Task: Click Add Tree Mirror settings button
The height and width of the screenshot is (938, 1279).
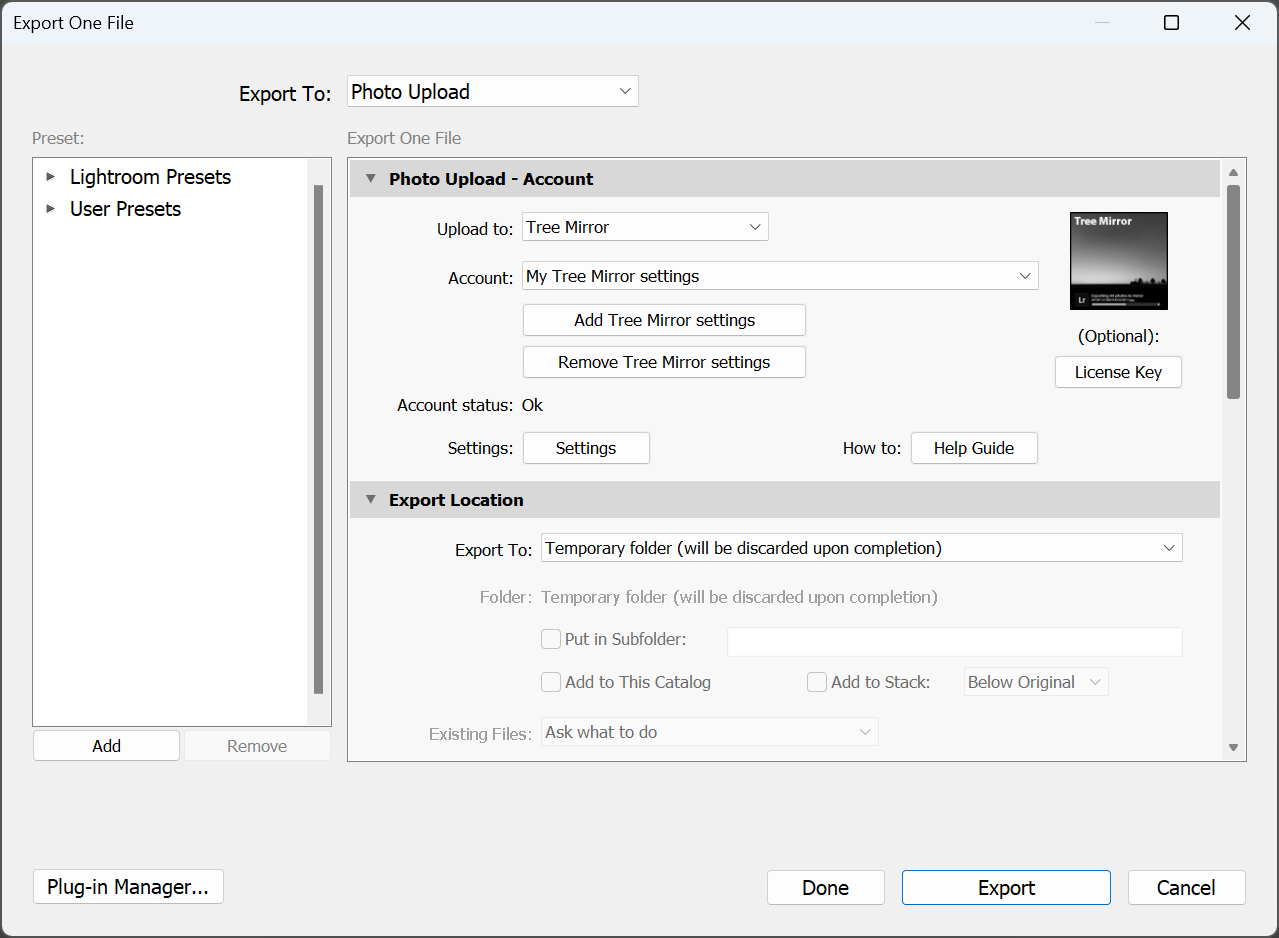Action: pos(664,320)
